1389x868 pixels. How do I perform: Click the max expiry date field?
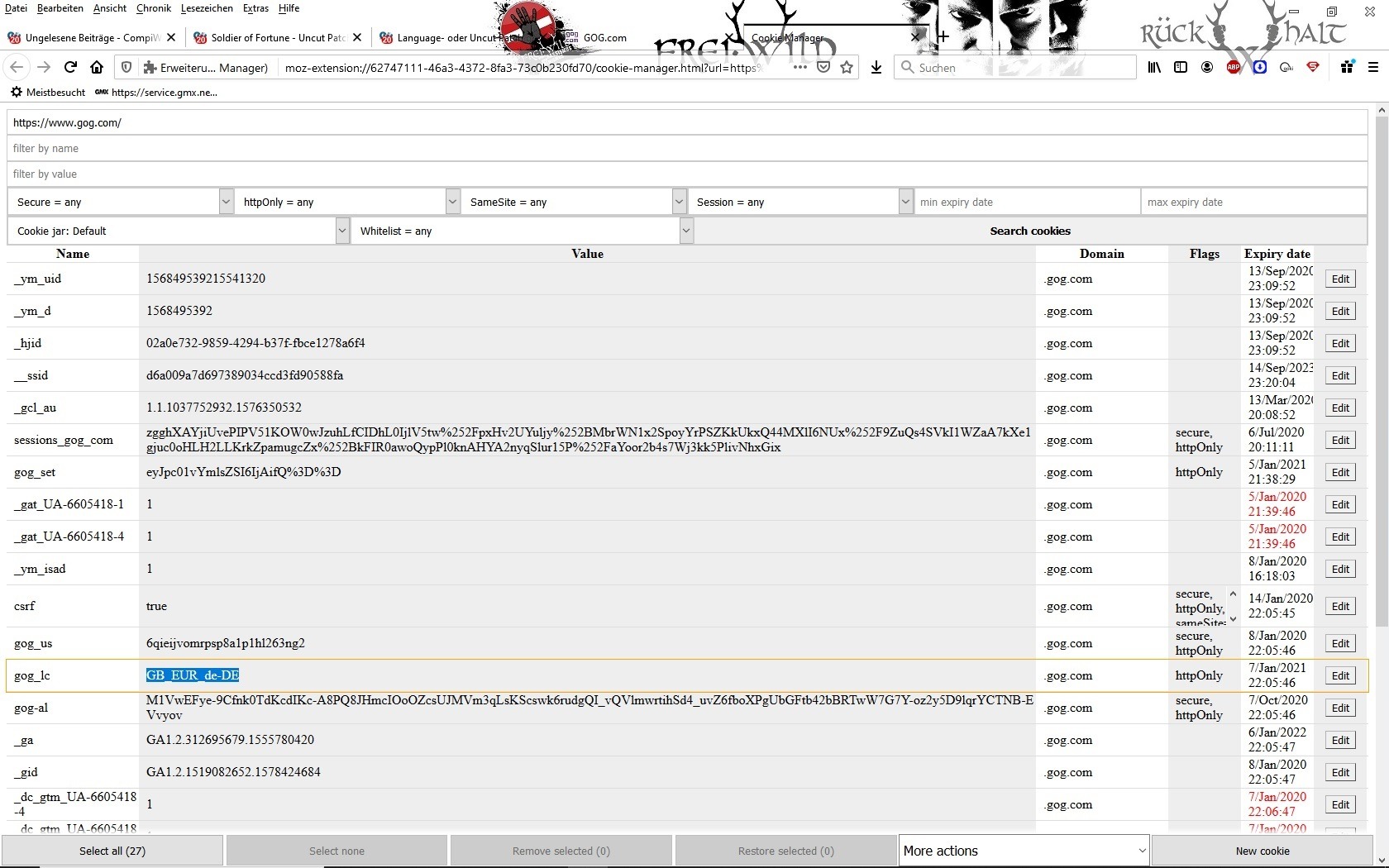click(1254, 202)
